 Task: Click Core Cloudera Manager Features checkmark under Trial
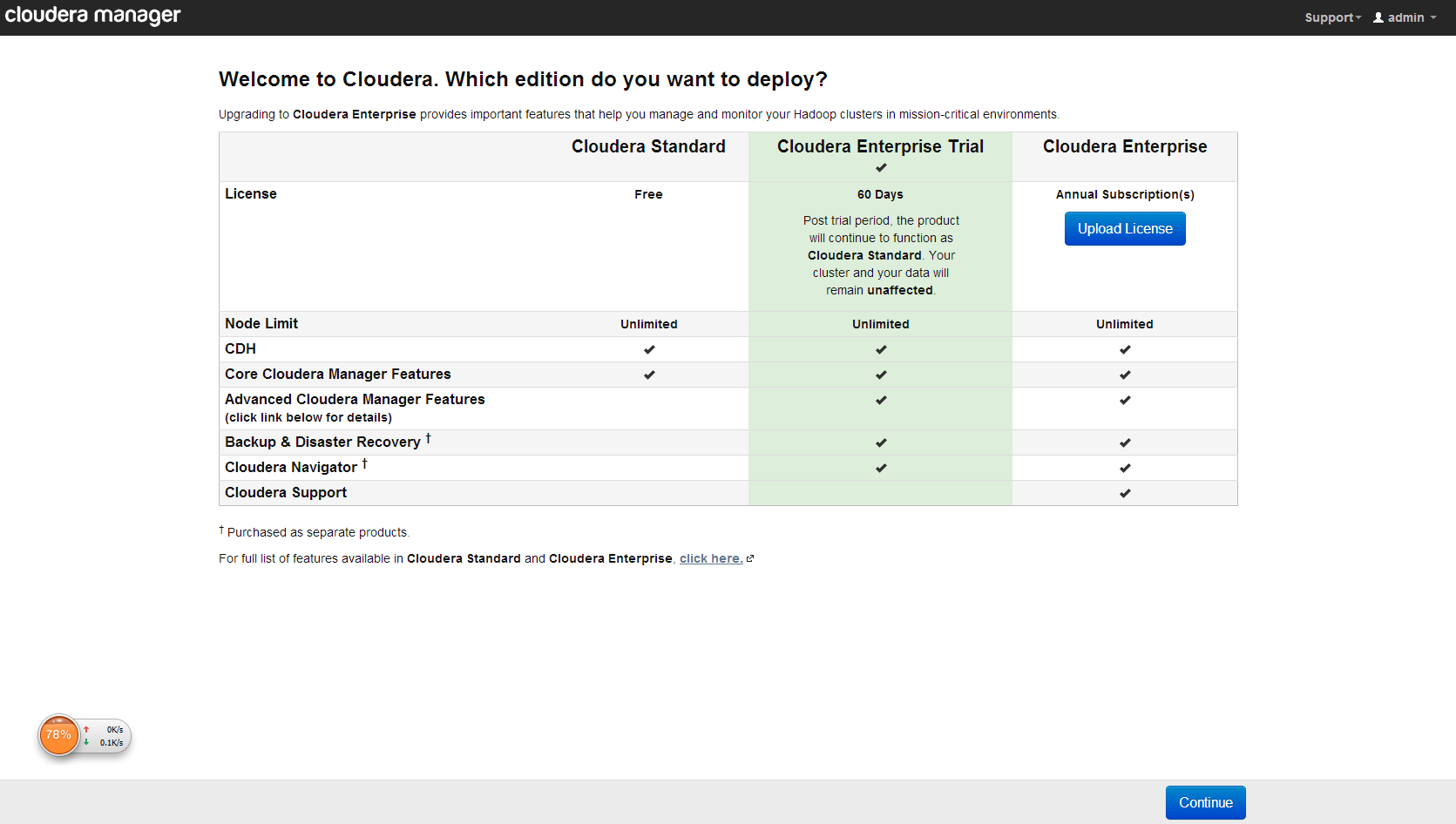point(881,375)
